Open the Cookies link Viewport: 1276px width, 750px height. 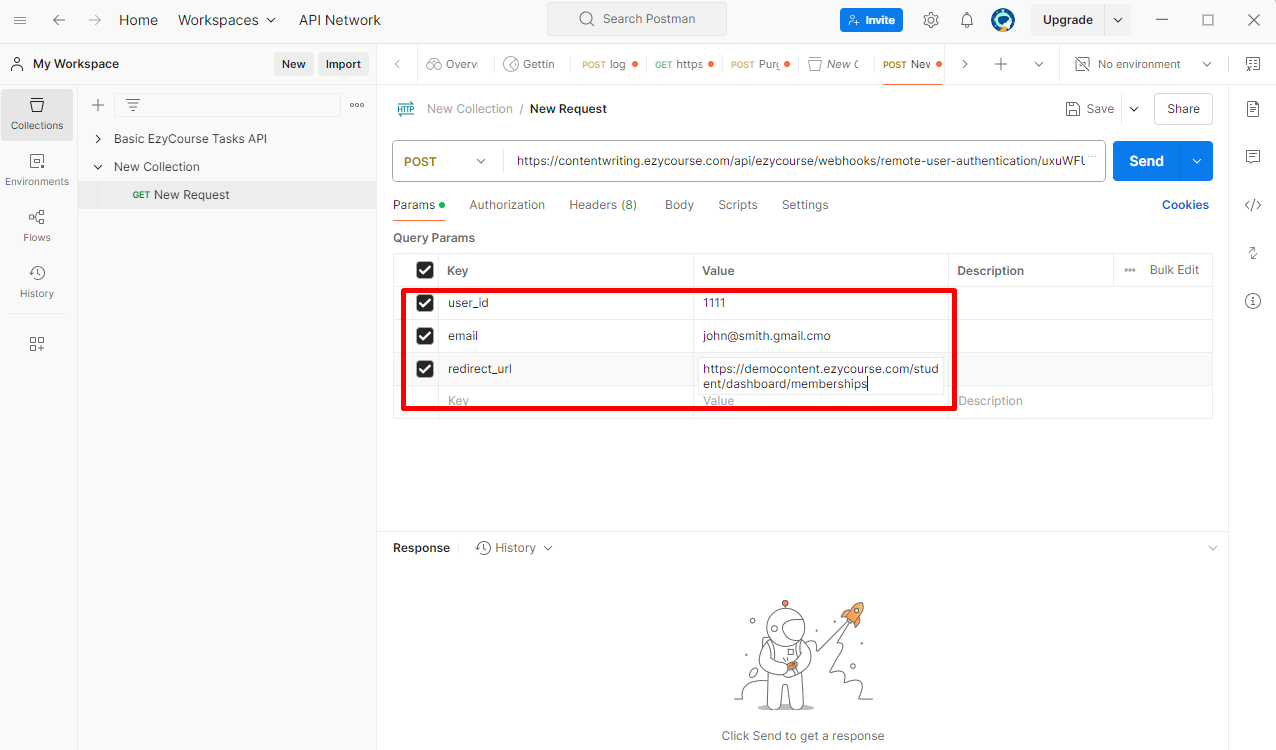pos(1185,205)
